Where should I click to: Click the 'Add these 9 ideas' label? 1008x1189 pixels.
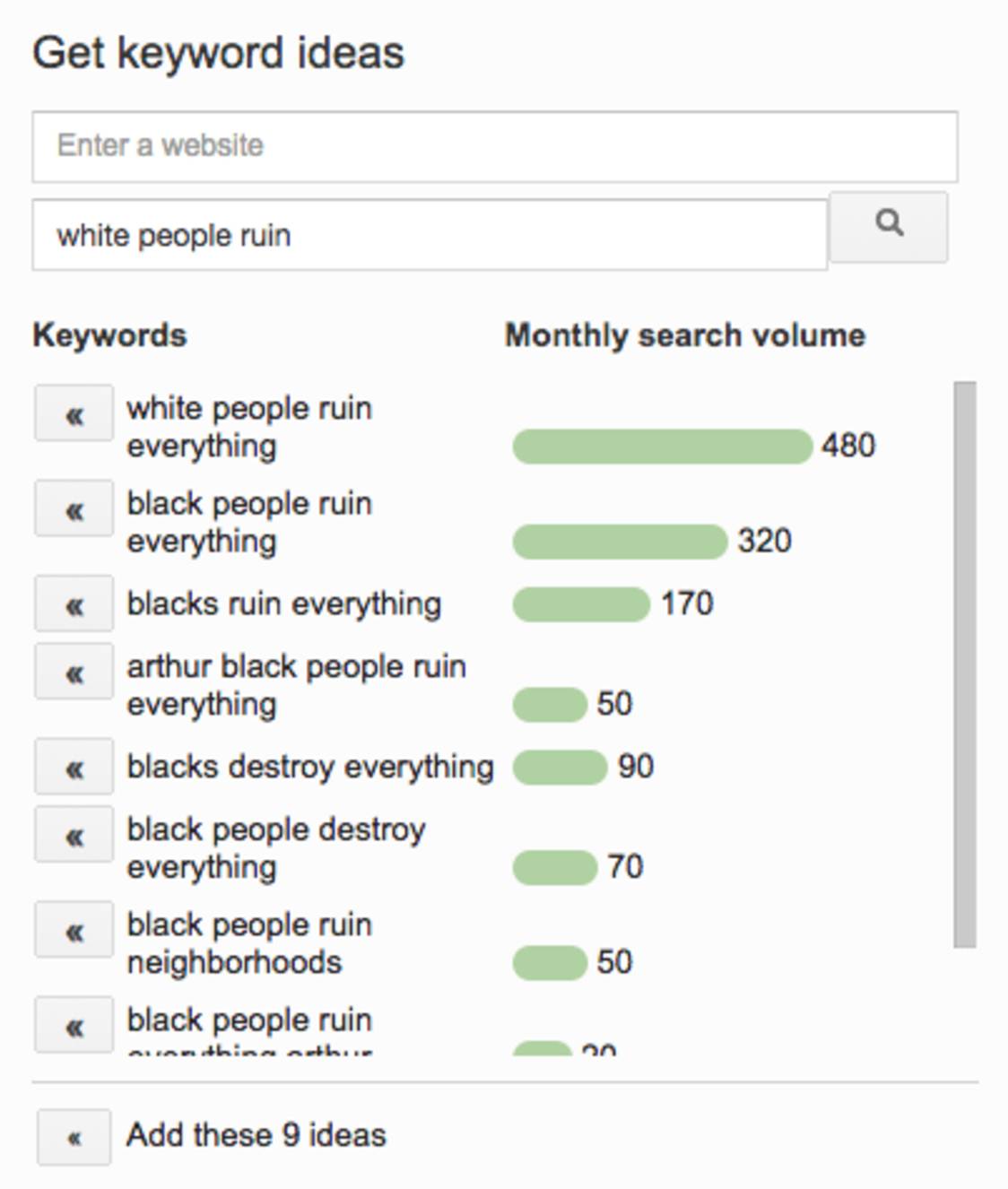256,1135
